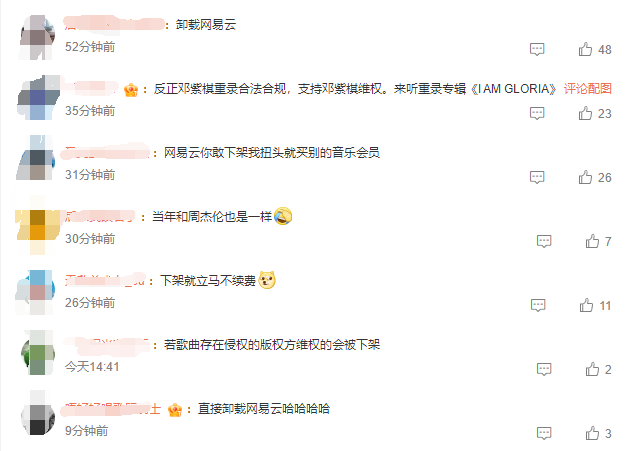Open avatar of the '卸载网易云' commenter
The height and width of the screenshot is (451, 637).
[x=38, y=37]
